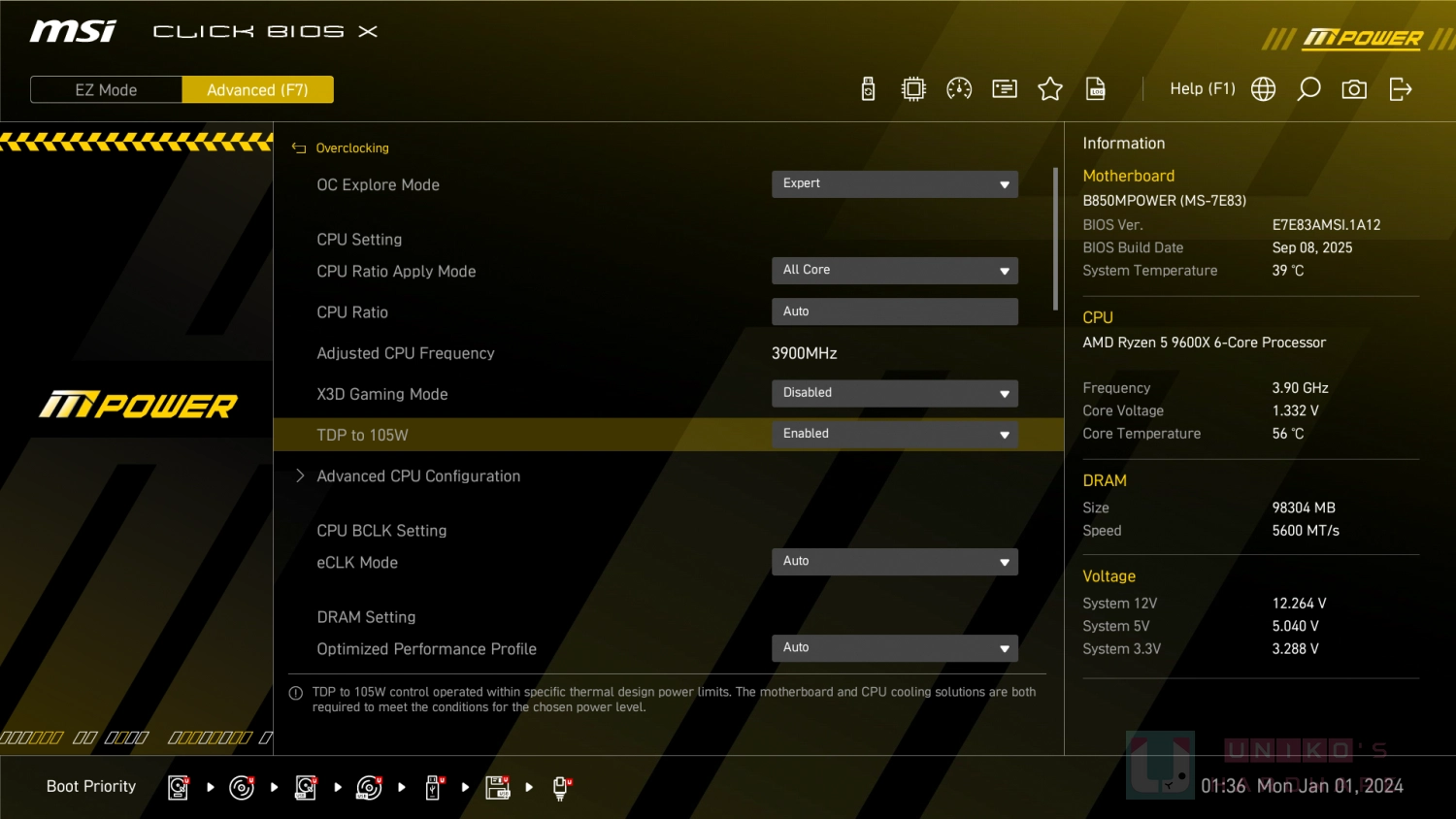Image resolution: width=1456 pixels, height=819 pixels.
Task: Open the speedometer gauge icon
Action: click(959, 89)
